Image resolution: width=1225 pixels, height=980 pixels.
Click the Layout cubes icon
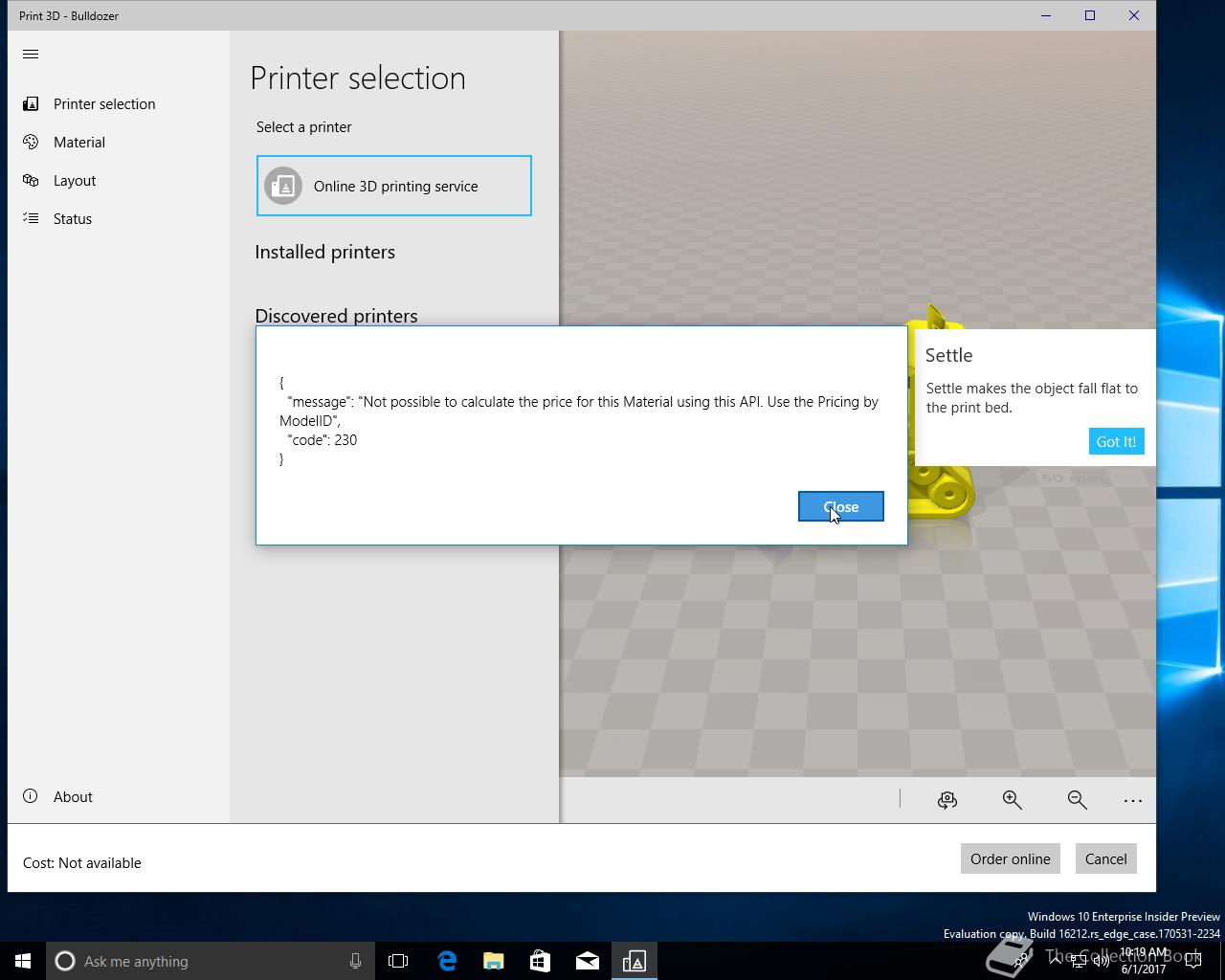click(31, 180)
